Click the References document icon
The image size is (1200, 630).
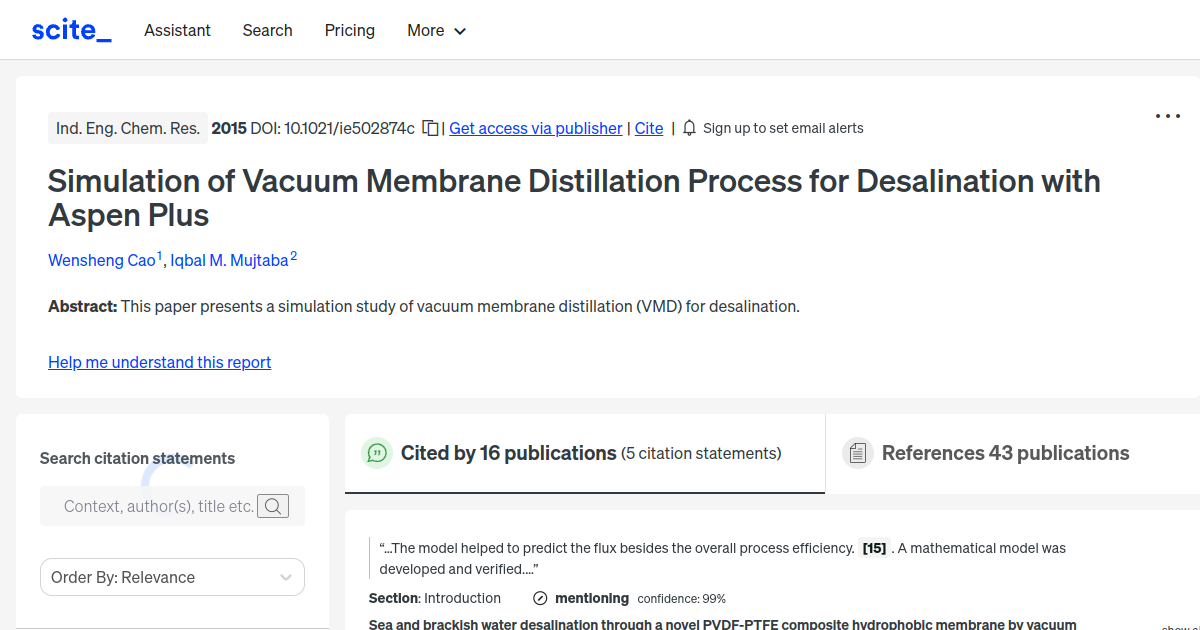(858, 453)
